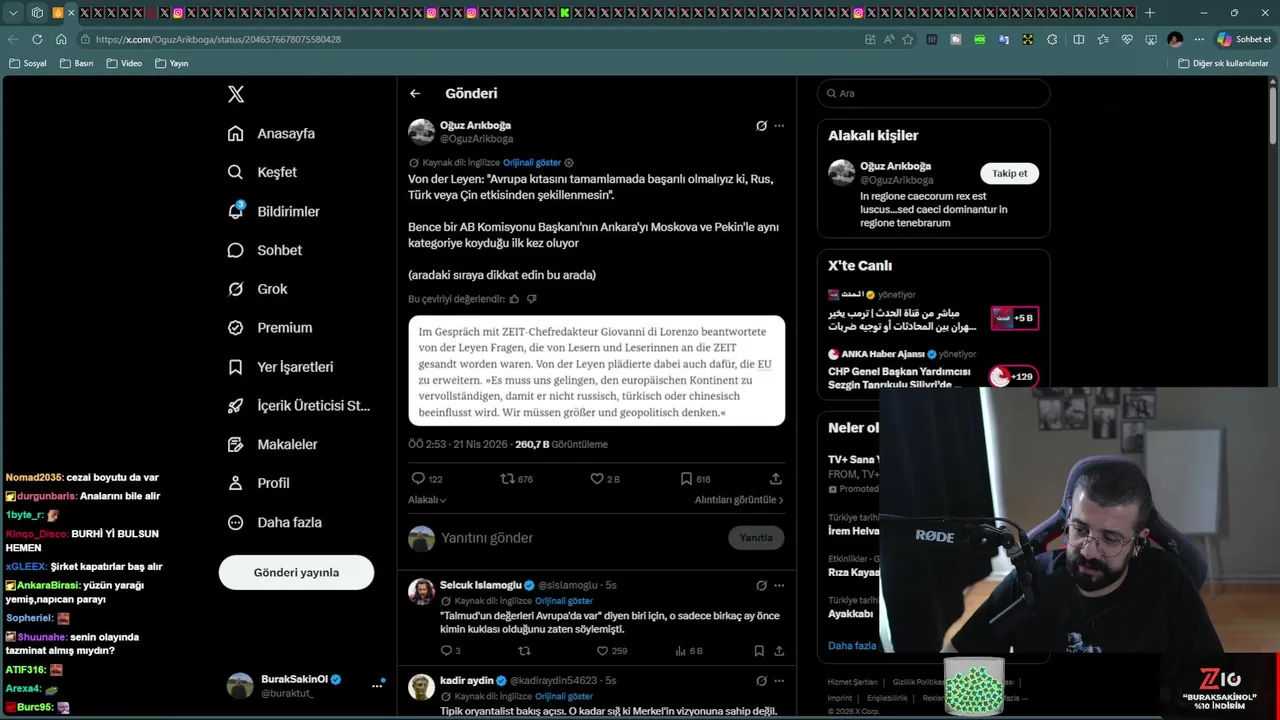Click Orijinali göster on the main post
The width and height of the screenshot is (1280, 720).
pos(532,163)
